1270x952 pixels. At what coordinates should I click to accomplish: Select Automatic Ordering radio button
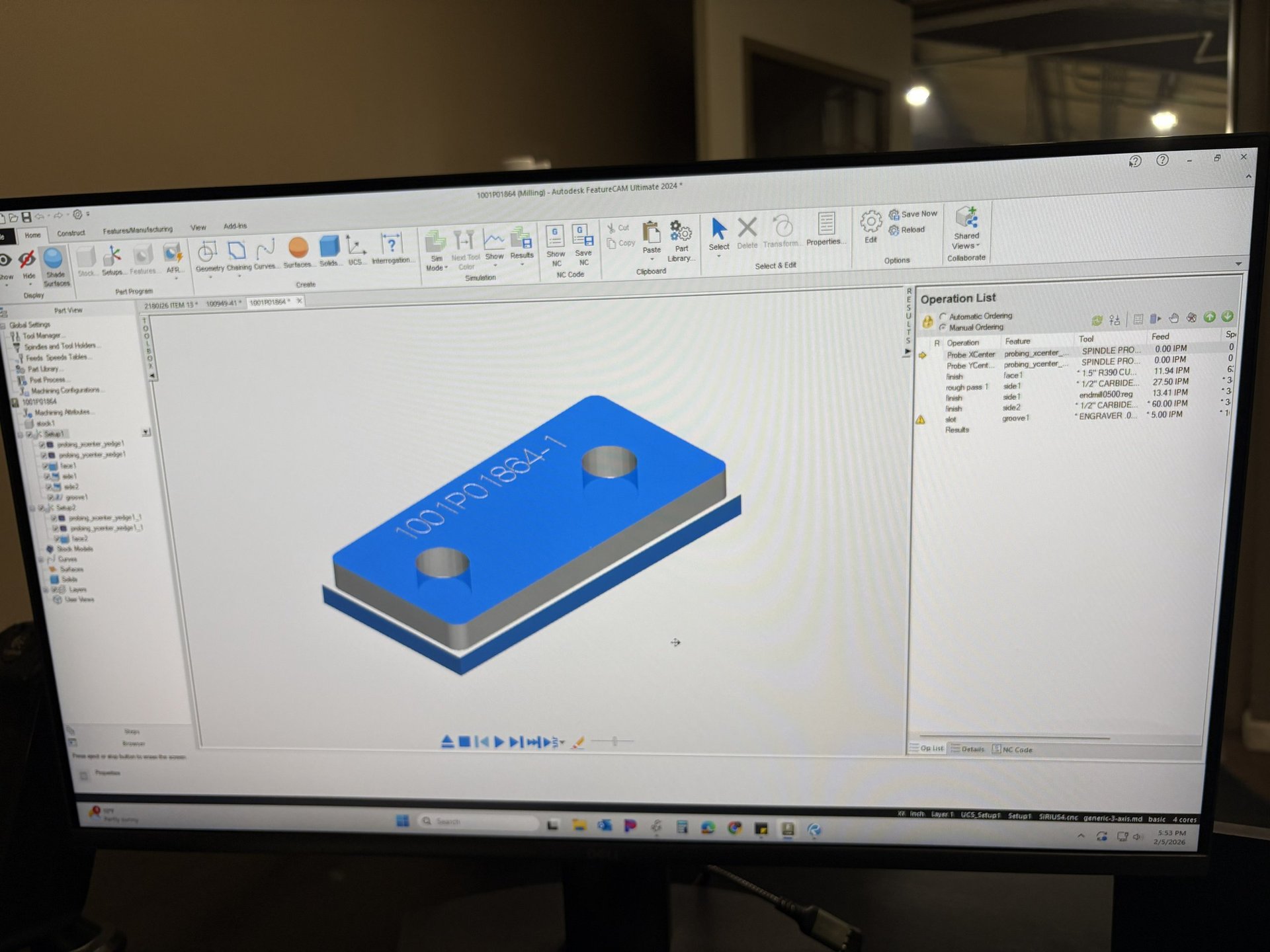tap(943, 317)
